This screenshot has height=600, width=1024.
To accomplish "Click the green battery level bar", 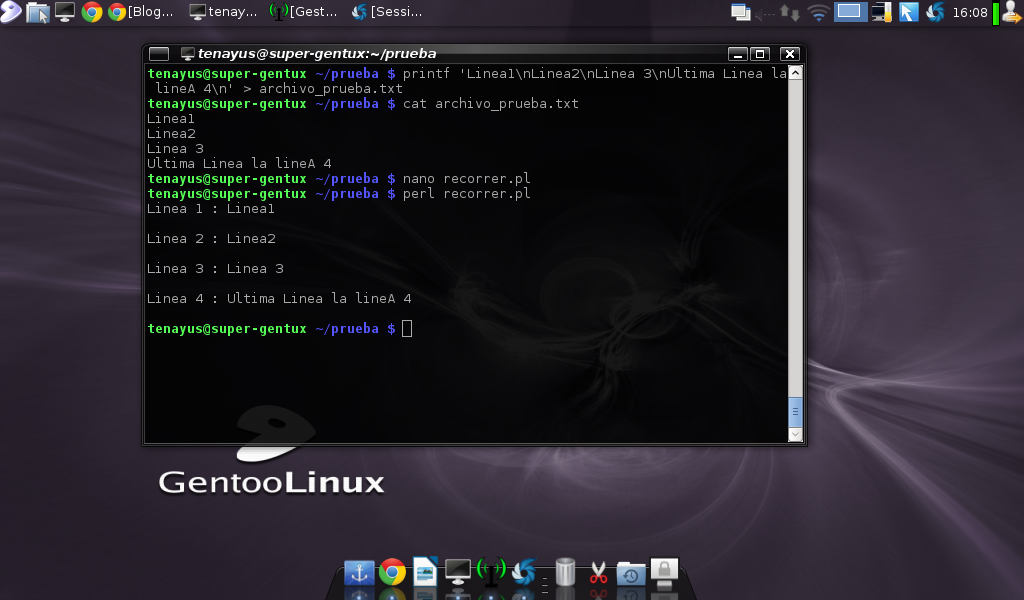I will (995, 14).
